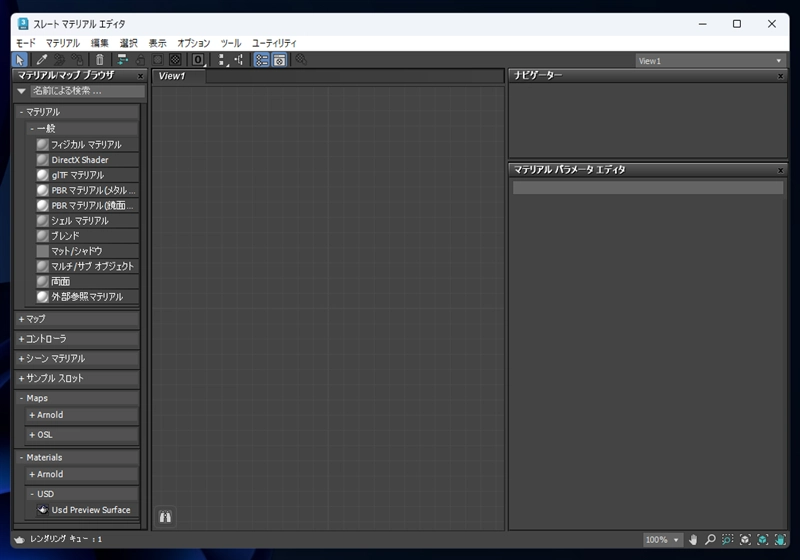Collapse the マテリアル group
Image resolution: width=800 pixels, height=560 pixels.
[x=77, y=112]
